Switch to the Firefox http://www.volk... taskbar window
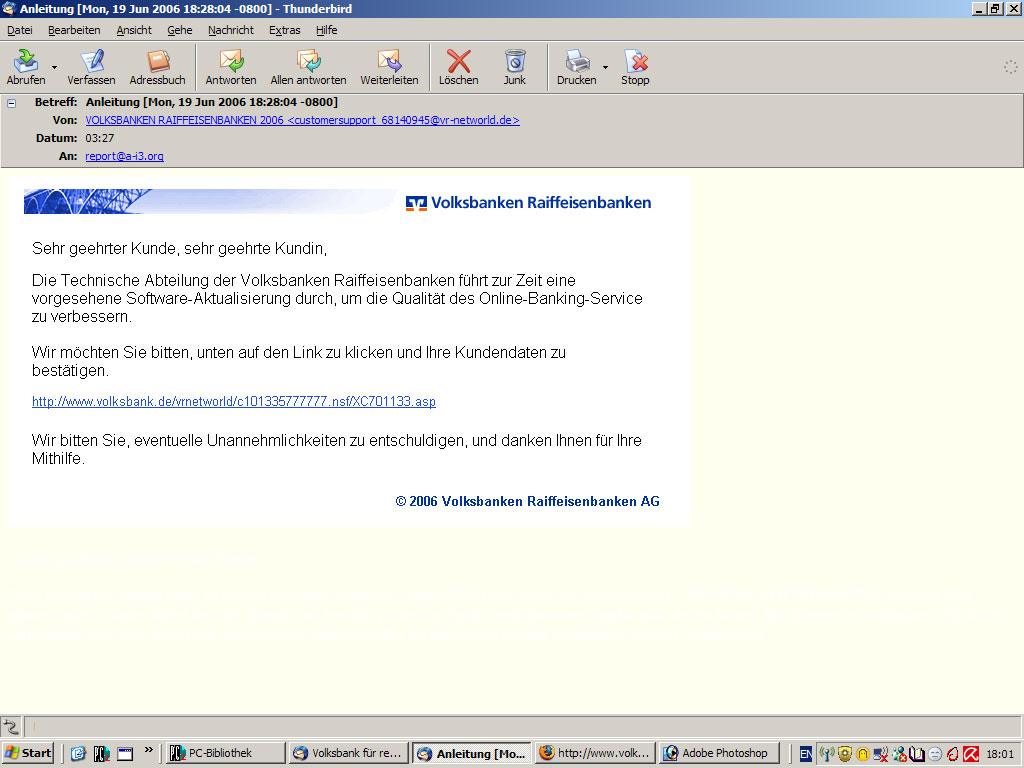The height and width of the screenshot is (768, 1024). coord(595,753)
